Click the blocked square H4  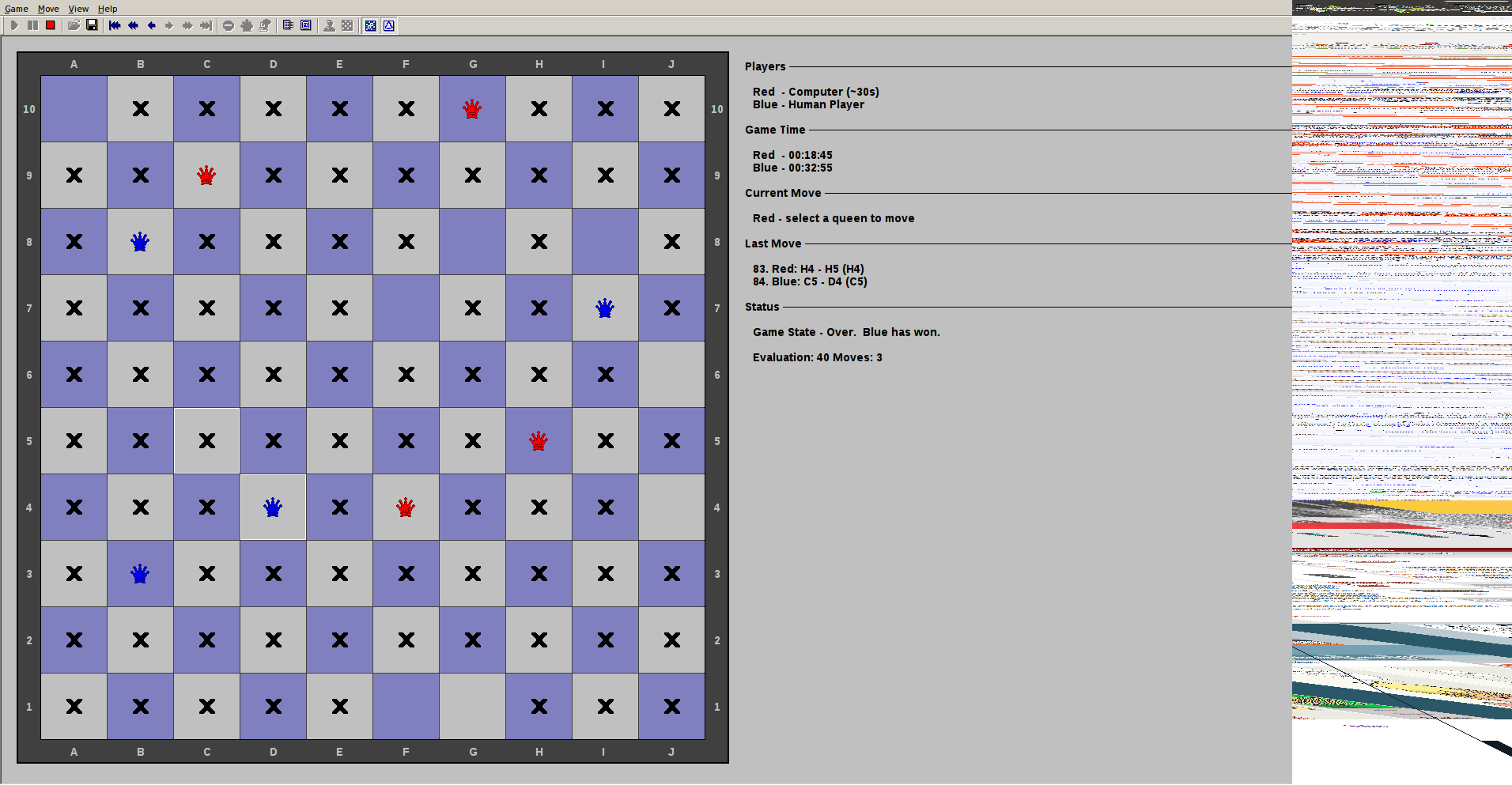(x=539, y=508)
